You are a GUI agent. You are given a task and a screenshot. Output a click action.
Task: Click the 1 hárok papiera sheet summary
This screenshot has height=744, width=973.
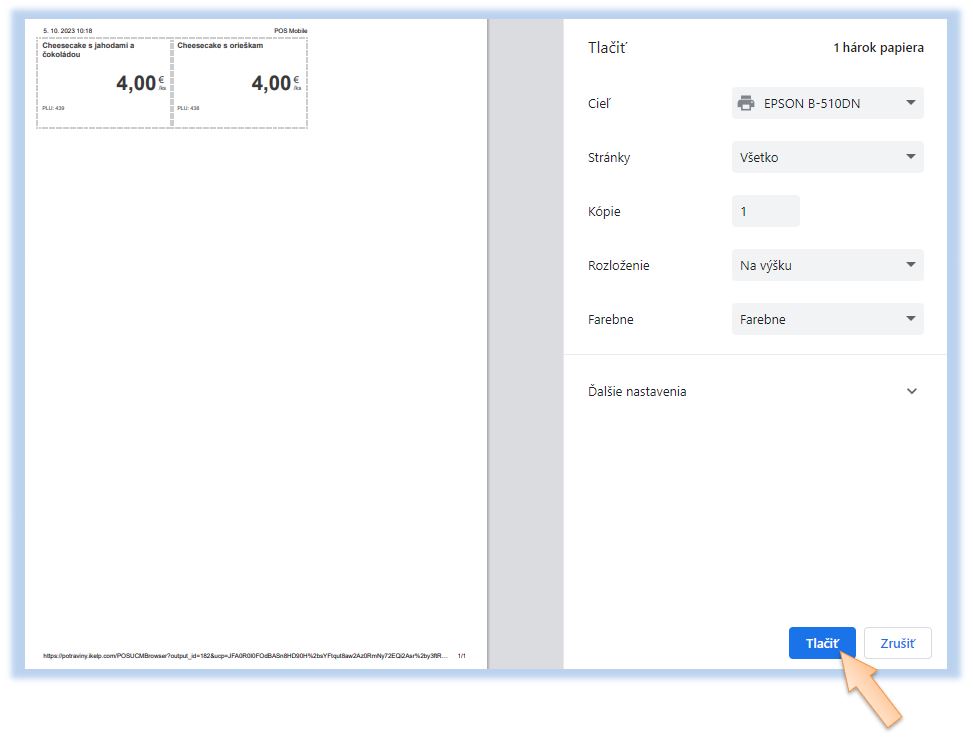click(x=878, y=48)
